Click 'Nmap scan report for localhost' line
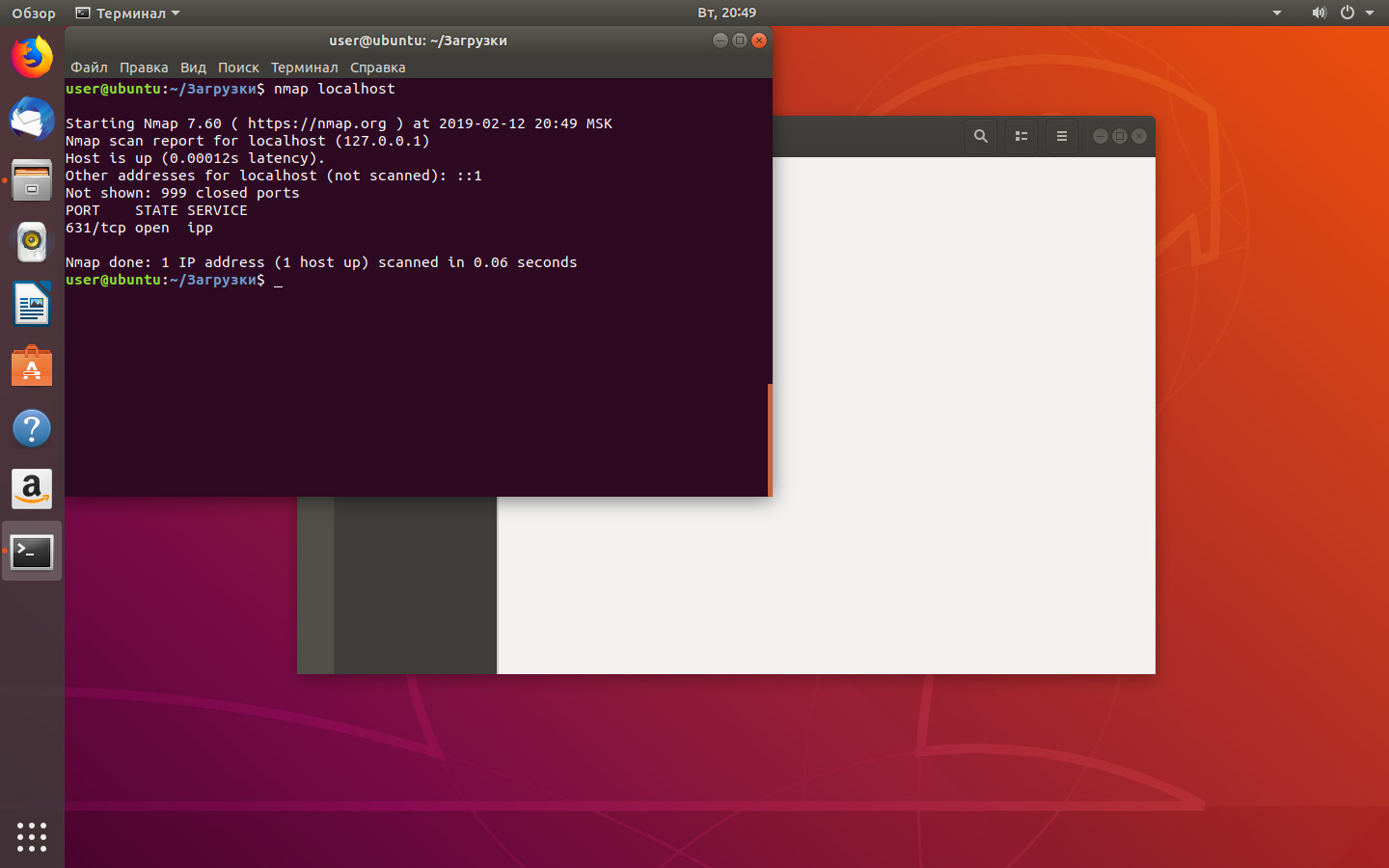Image resolution: width=1389 pixels, height=868 pixels. [248, 141]
